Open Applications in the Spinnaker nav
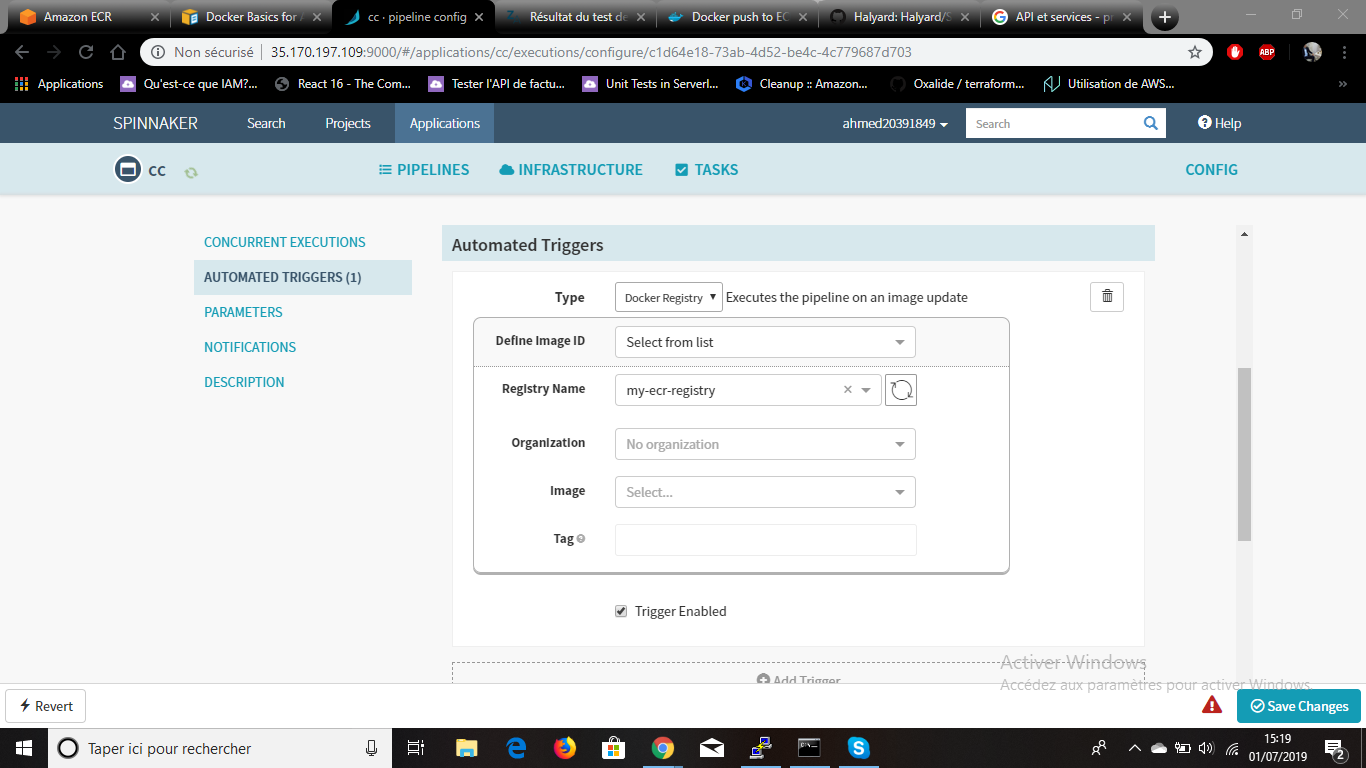Image resolution: width=1366 pixels, height=768 pixels. pos(445,123)
